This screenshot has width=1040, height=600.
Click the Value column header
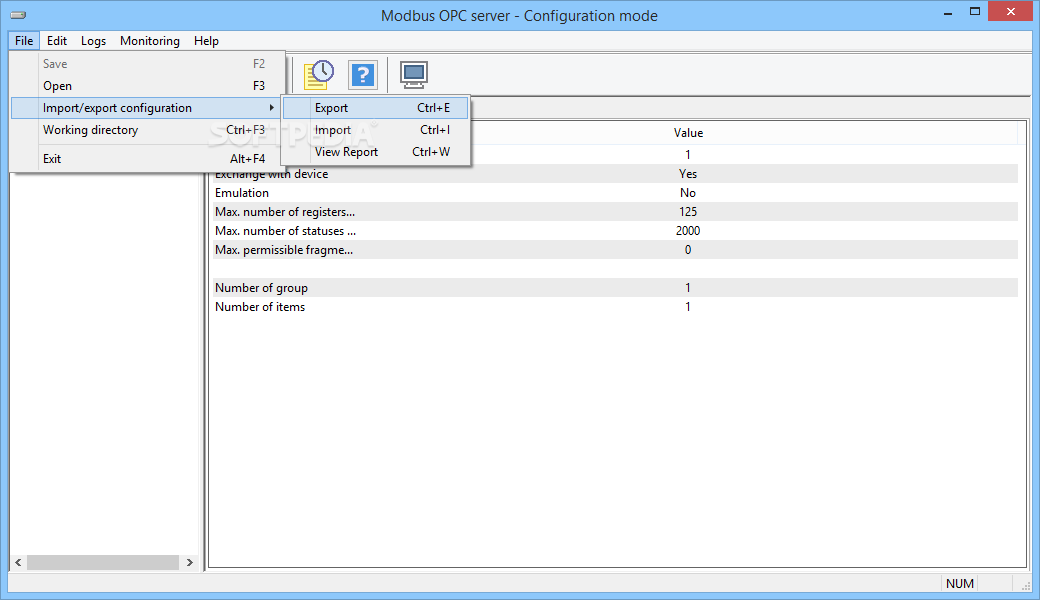(688, 133)
